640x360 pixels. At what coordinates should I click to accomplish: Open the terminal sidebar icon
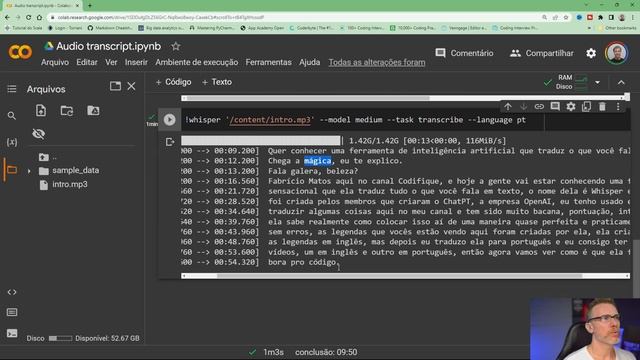pyautogui.click(x=12, y=333)
